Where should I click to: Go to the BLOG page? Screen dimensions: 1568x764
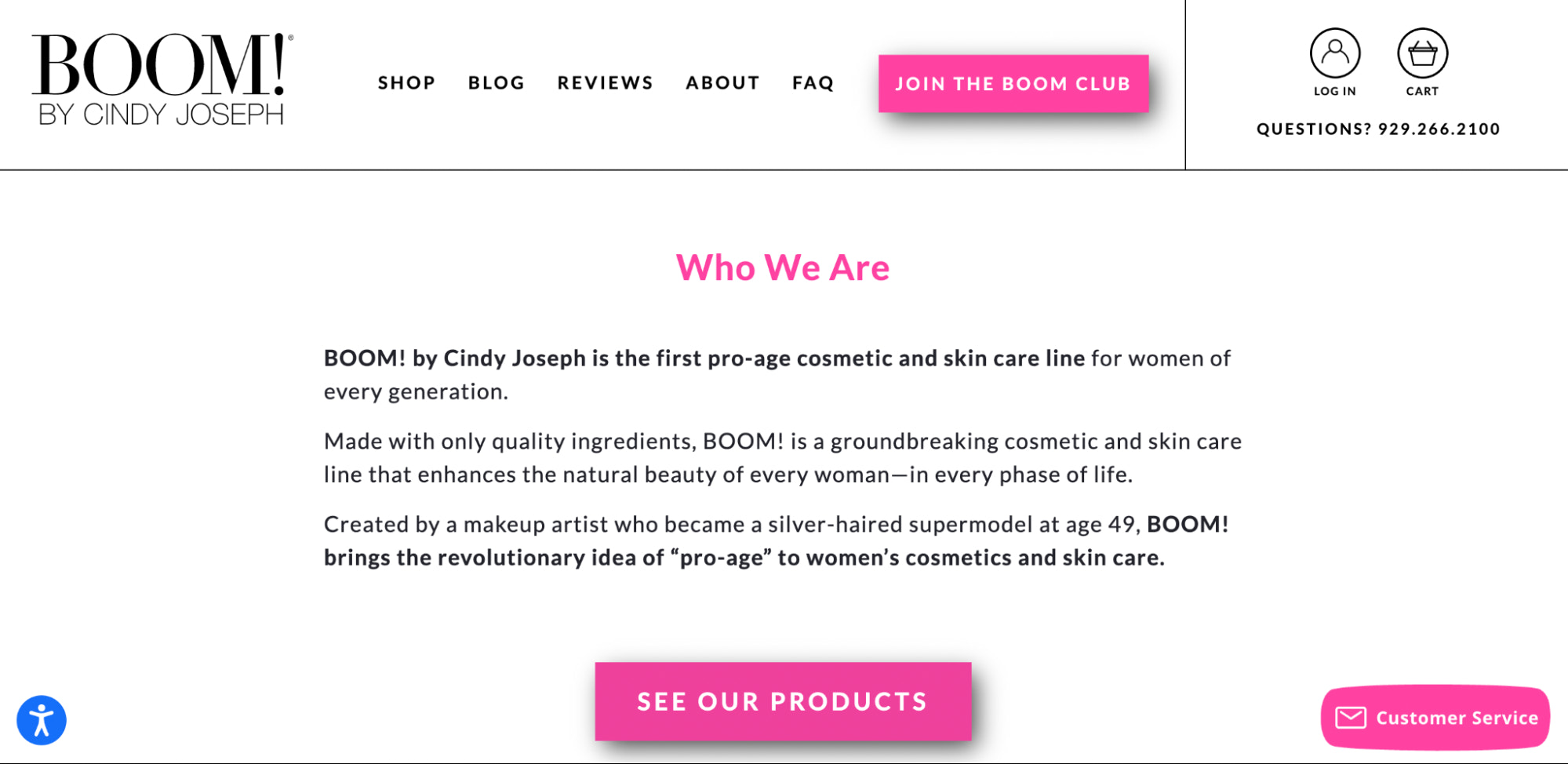[497, 83]
